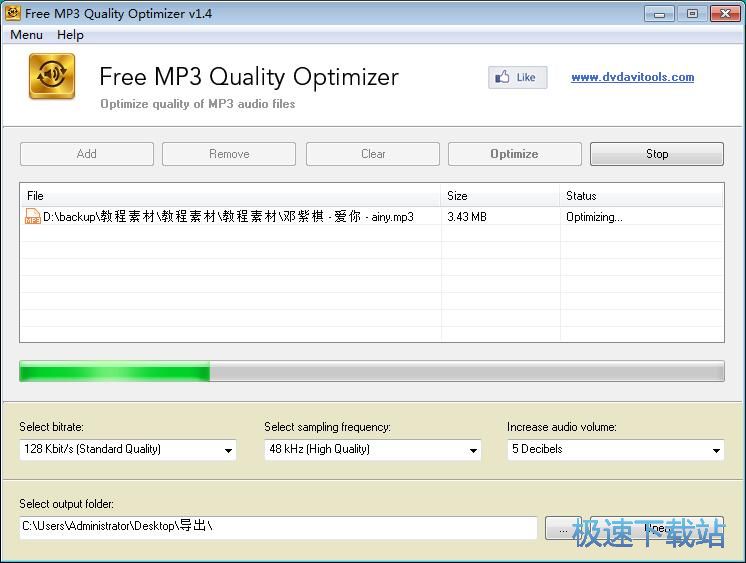The image size is (746, 563).
Task: Sort by the File column header
Action: tap(230, 196)
